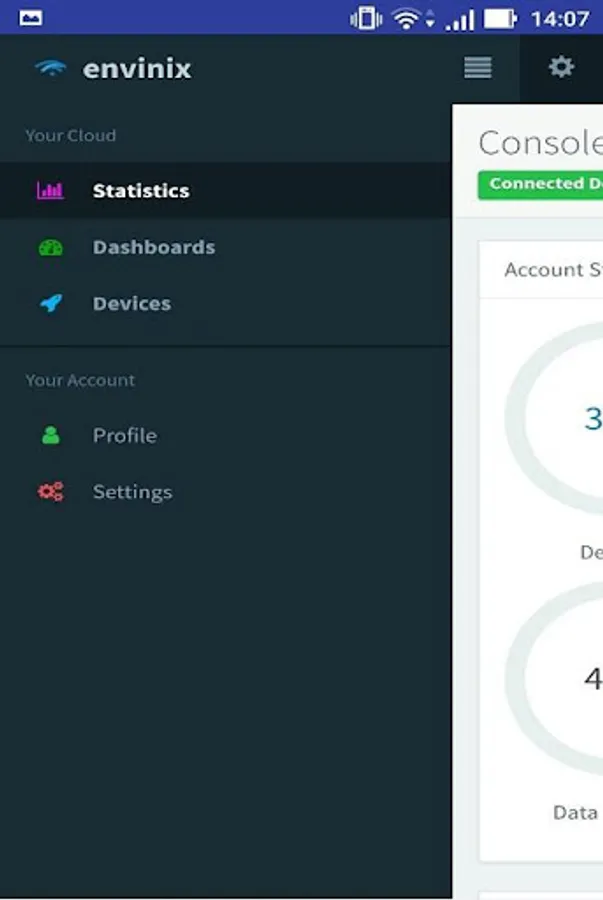Open the top gear settings icon

coord(562,68)
